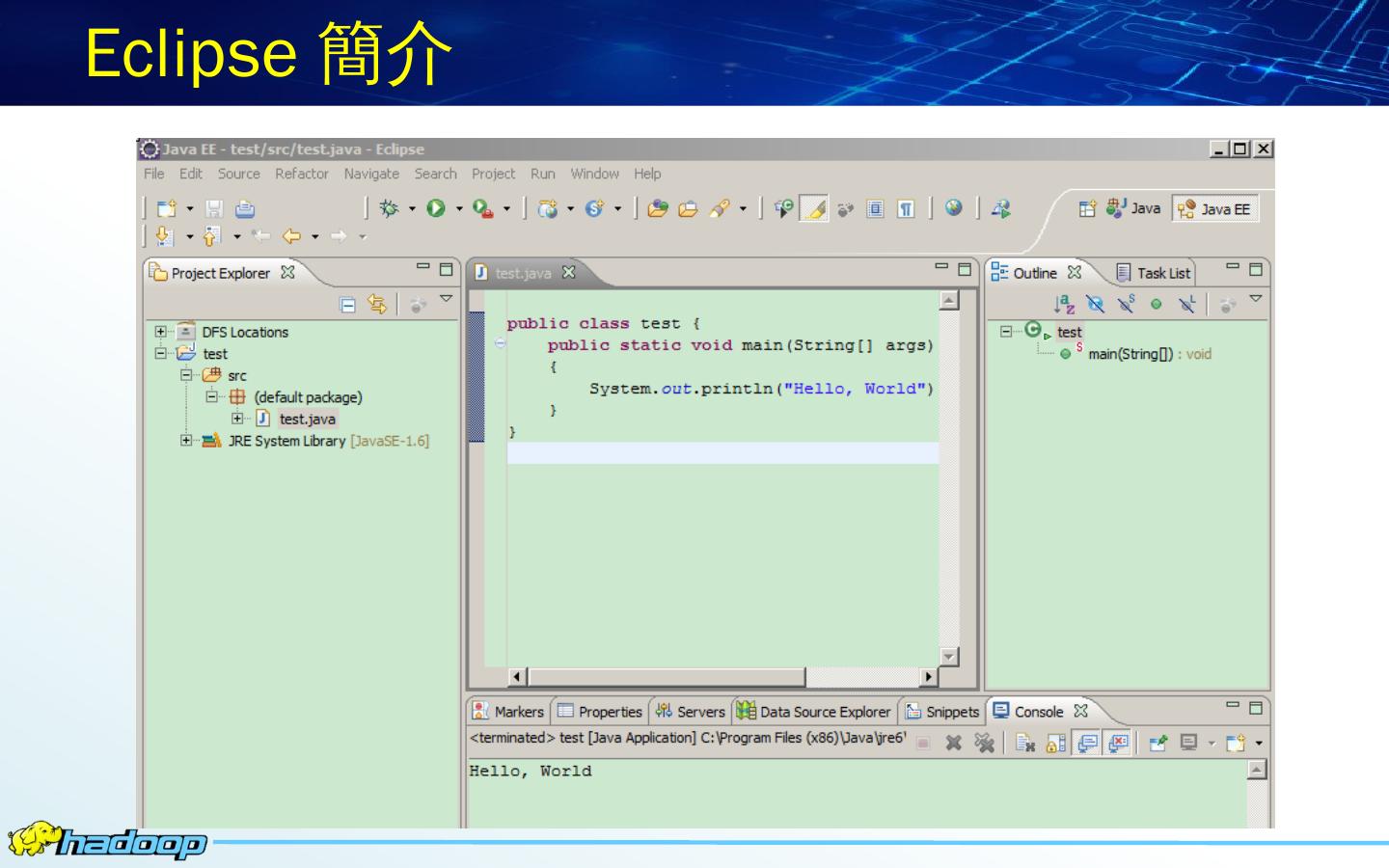Viewport: 1389px width, 868px height.
Task: Toggle alphabetical sort in Outline view
Action: pos(1064,305)
